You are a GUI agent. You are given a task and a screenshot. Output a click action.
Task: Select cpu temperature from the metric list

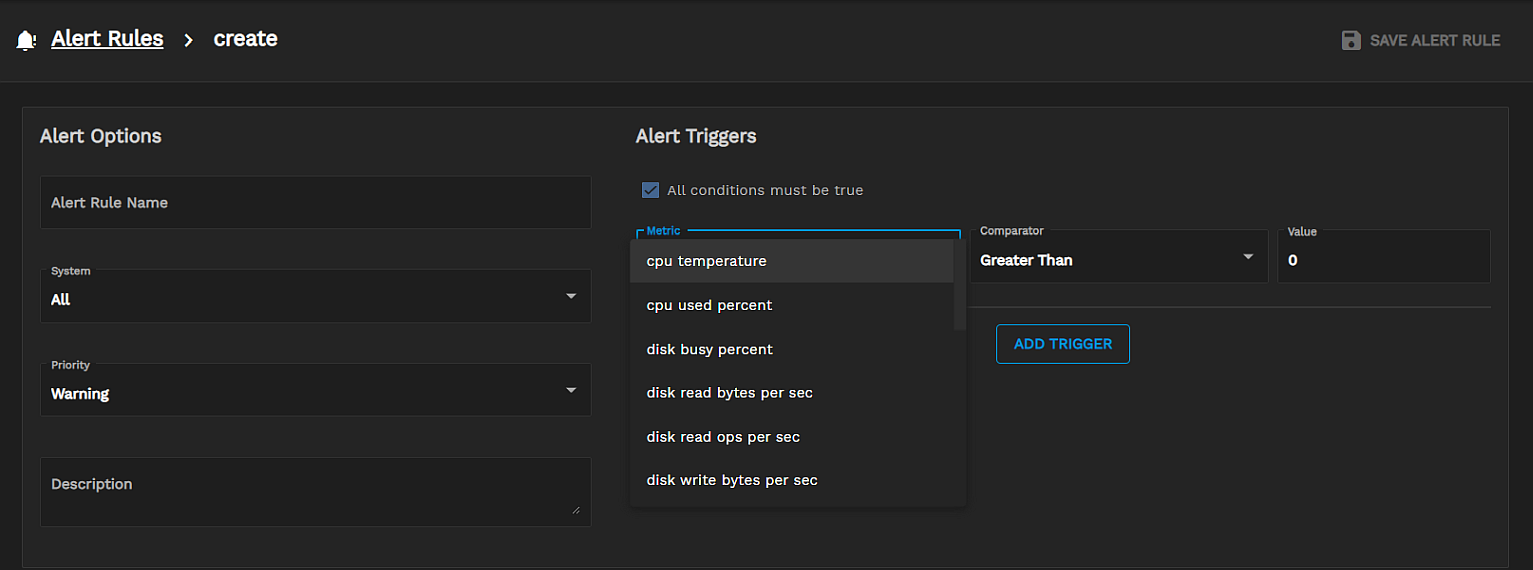click(707, 261)
